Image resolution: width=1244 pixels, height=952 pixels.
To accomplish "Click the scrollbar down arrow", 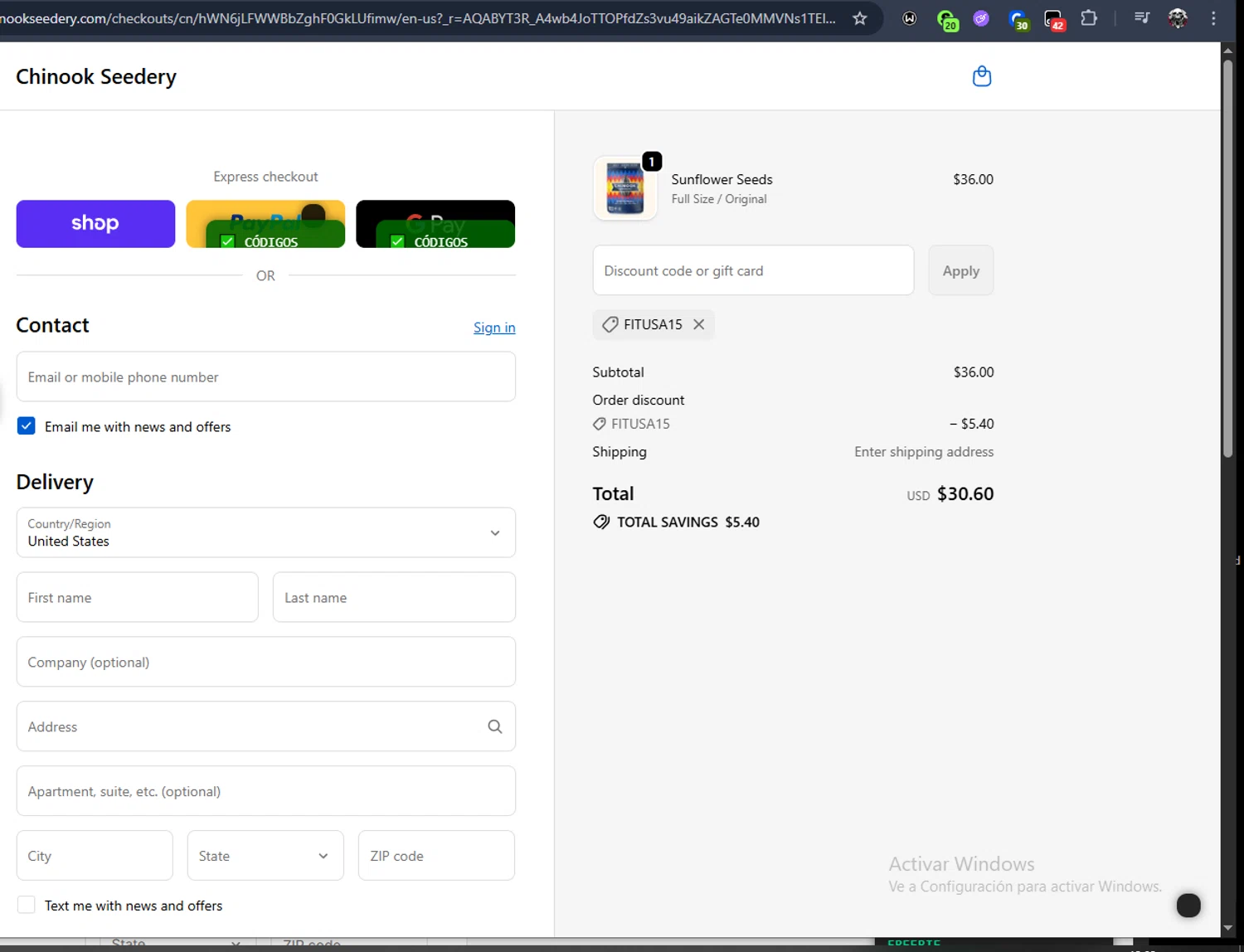I will click(x=1227, y=928).
